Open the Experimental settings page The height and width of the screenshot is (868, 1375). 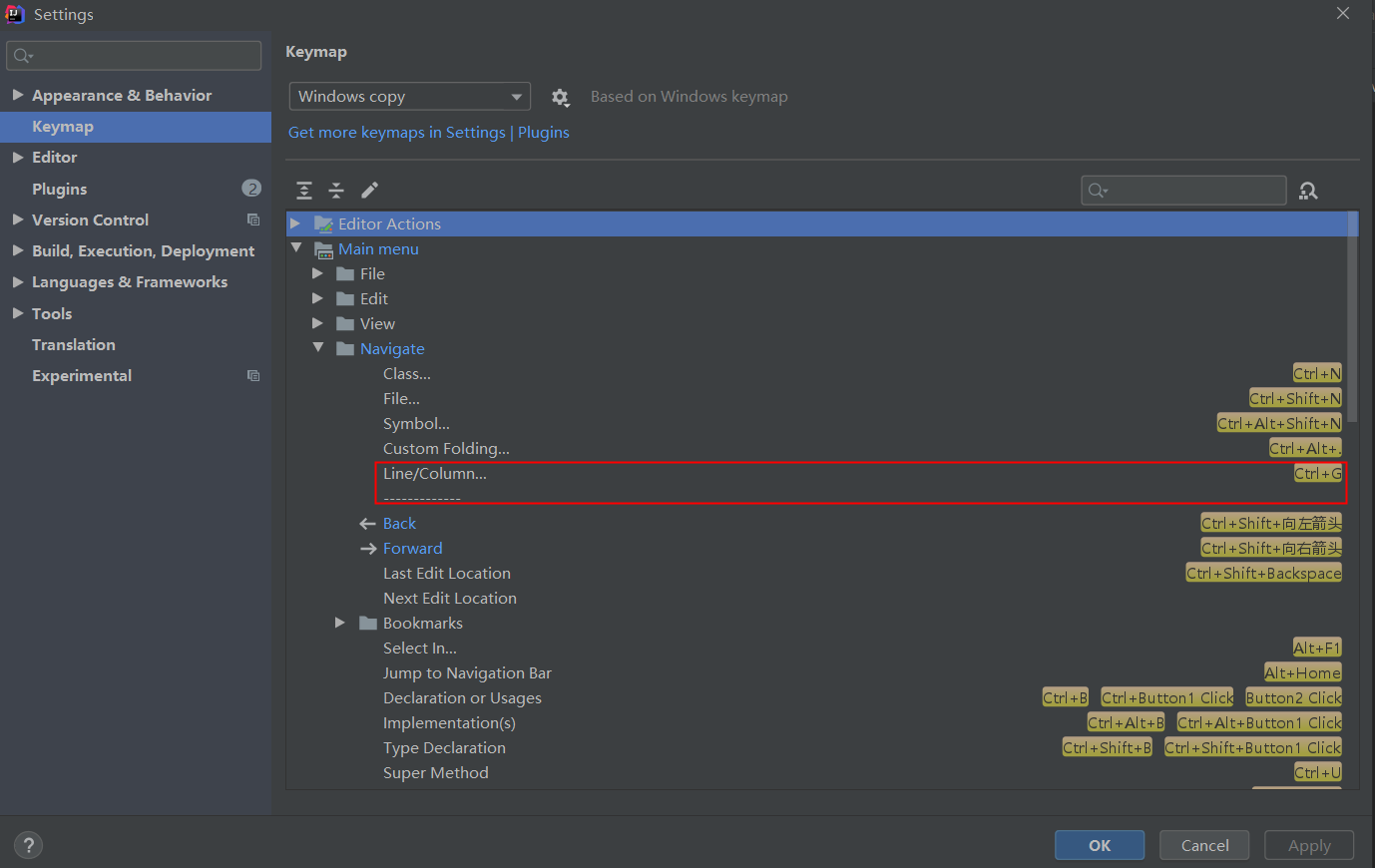point(81,375)
